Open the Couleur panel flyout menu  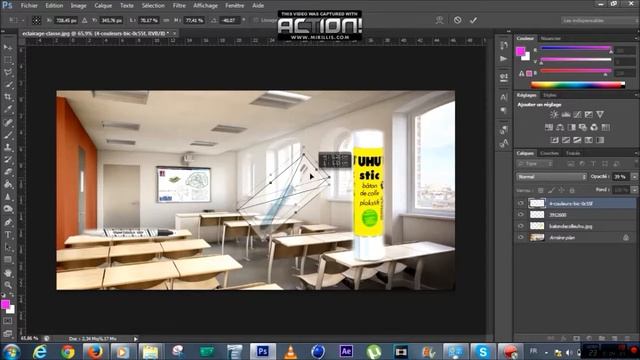(636, 38)
